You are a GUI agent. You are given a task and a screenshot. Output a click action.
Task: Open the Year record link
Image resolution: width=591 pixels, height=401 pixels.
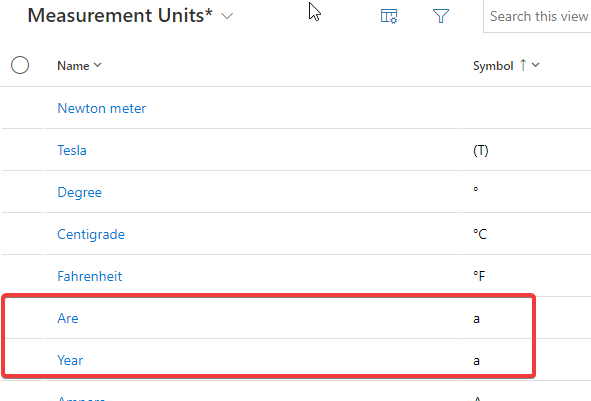(70, 360)
